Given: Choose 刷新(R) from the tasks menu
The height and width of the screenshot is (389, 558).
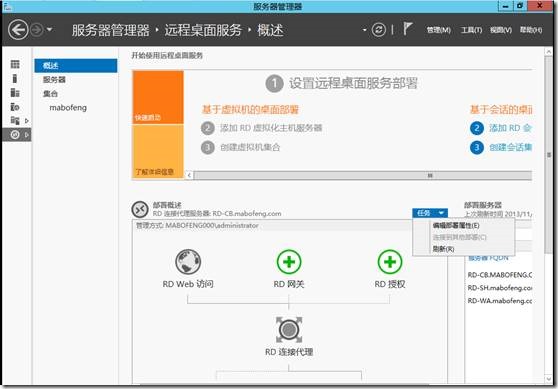Looking at the screenshot, I should coord(443,249).
